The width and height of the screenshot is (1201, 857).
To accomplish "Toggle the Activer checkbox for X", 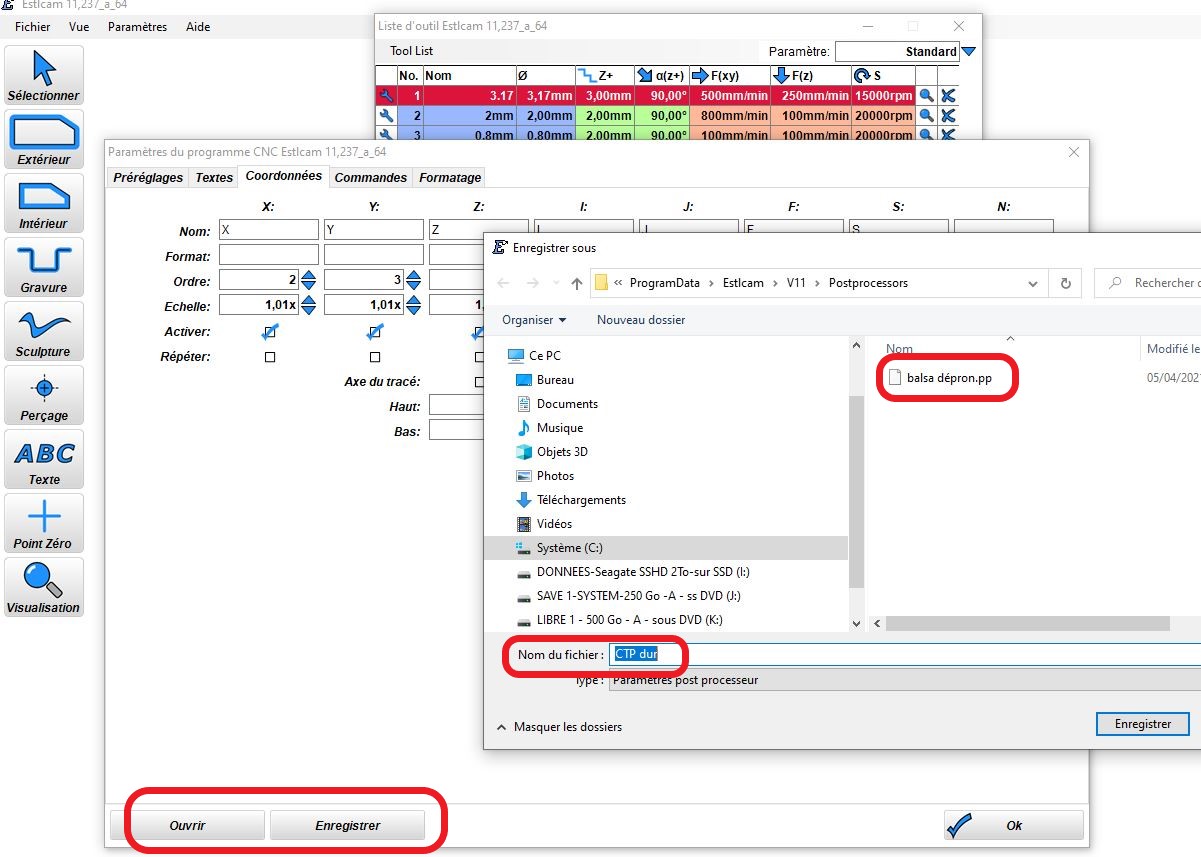I will click(x=270, y=332).
